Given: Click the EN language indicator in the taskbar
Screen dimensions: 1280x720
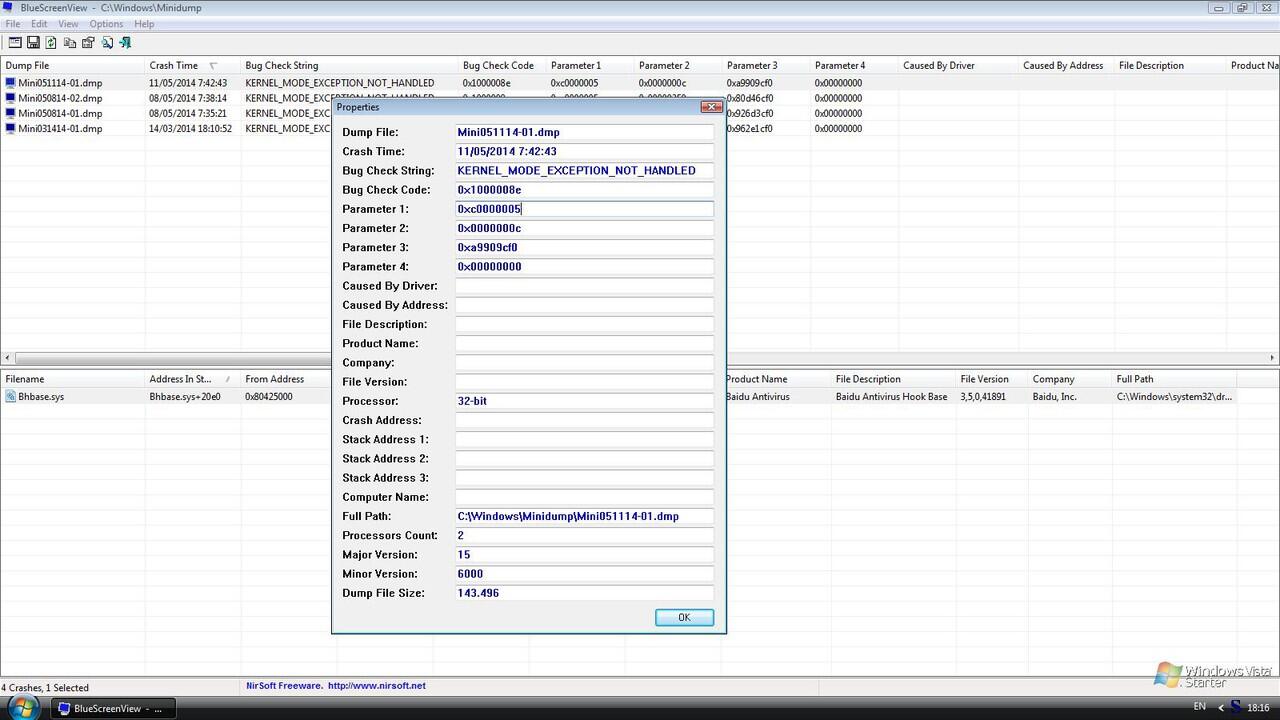Looking at the screenshot, I should click(1199, 707).
